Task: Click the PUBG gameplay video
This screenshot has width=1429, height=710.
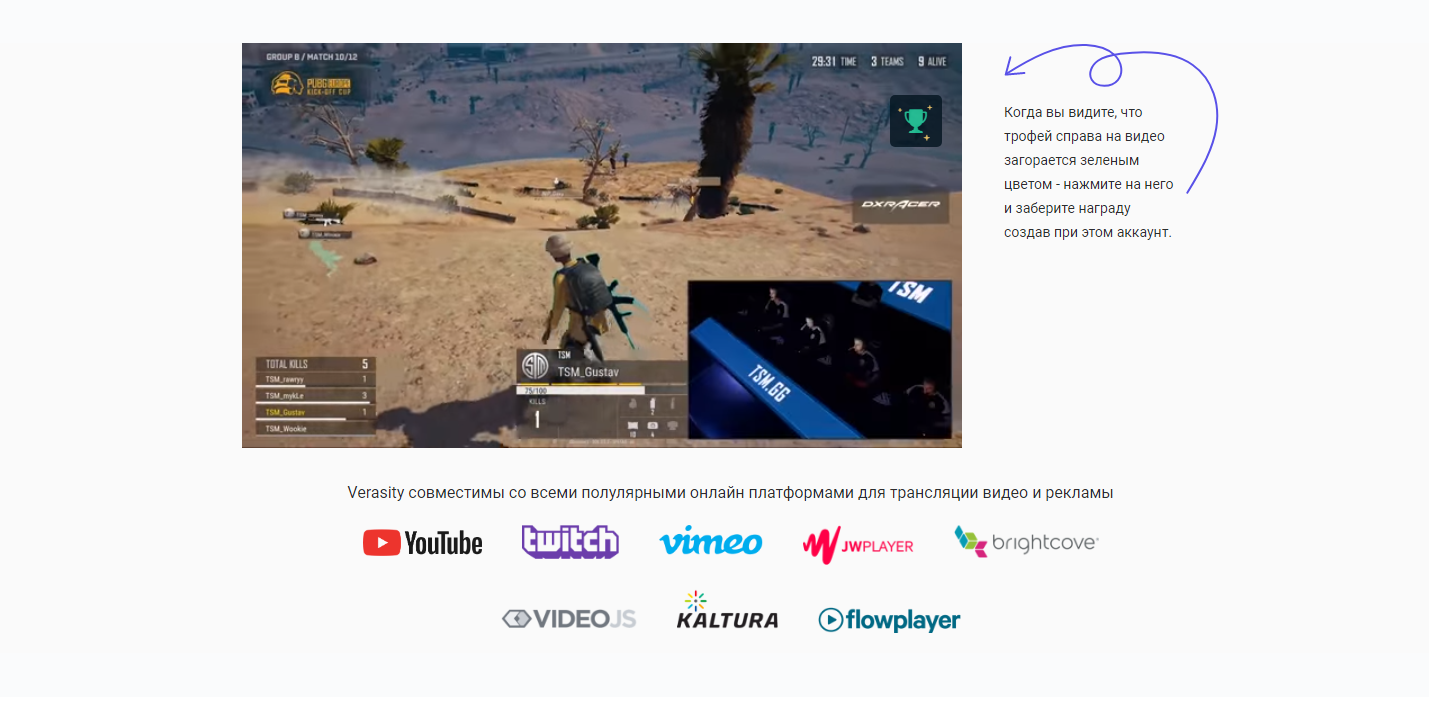Action: coord(602,245)
